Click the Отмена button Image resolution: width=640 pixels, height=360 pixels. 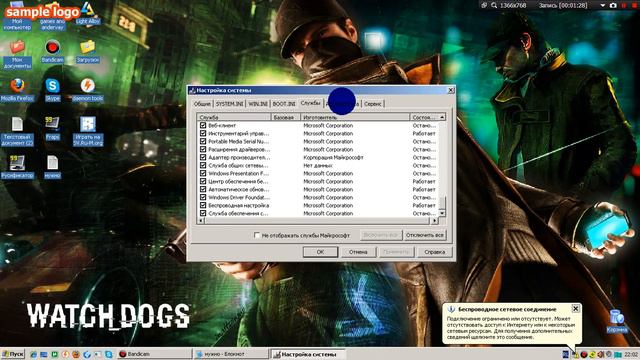[x=358, y=252]
